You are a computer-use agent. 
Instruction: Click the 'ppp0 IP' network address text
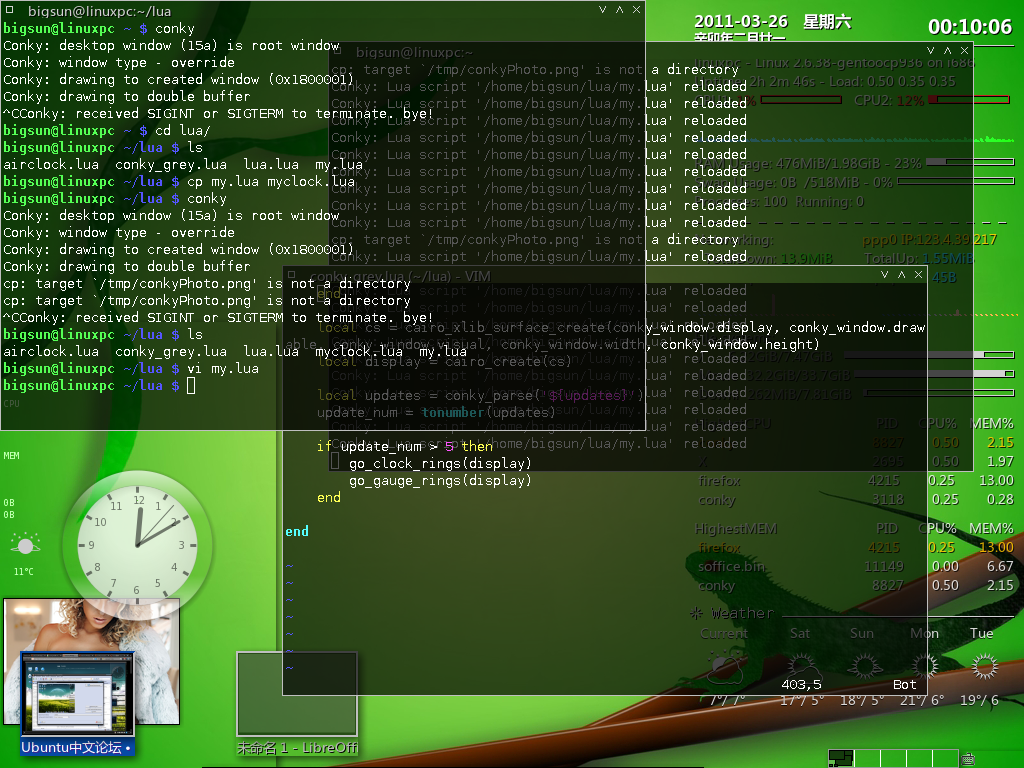(929, 240)
